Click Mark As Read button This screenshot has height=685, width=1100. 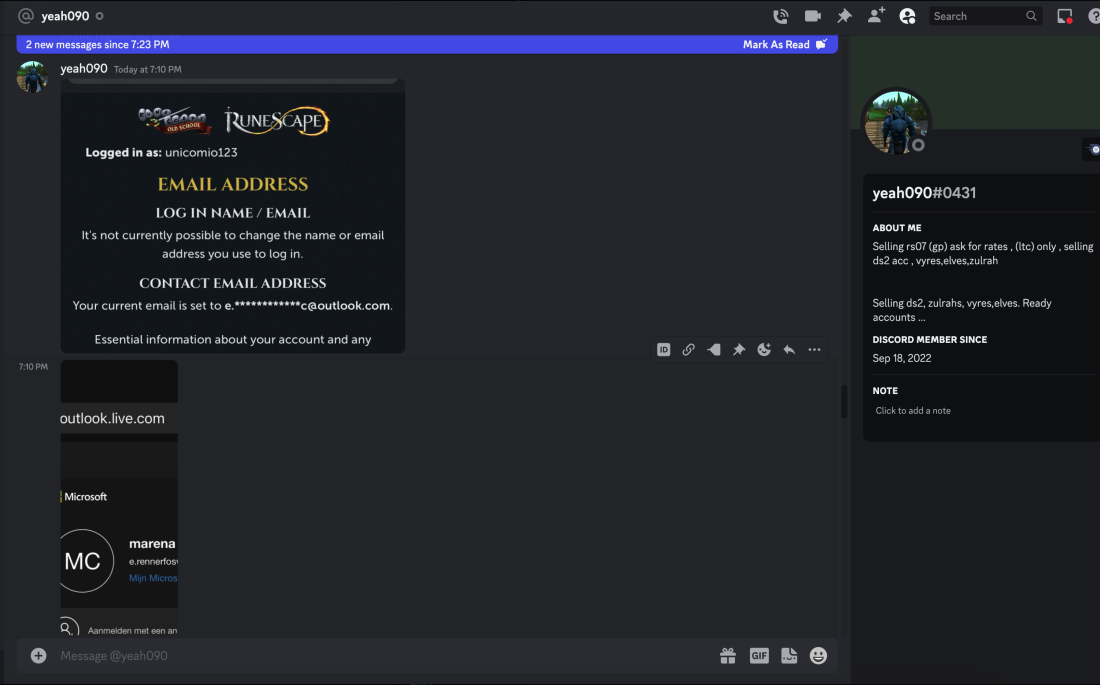pyautogui.click(x=785, y=44)
